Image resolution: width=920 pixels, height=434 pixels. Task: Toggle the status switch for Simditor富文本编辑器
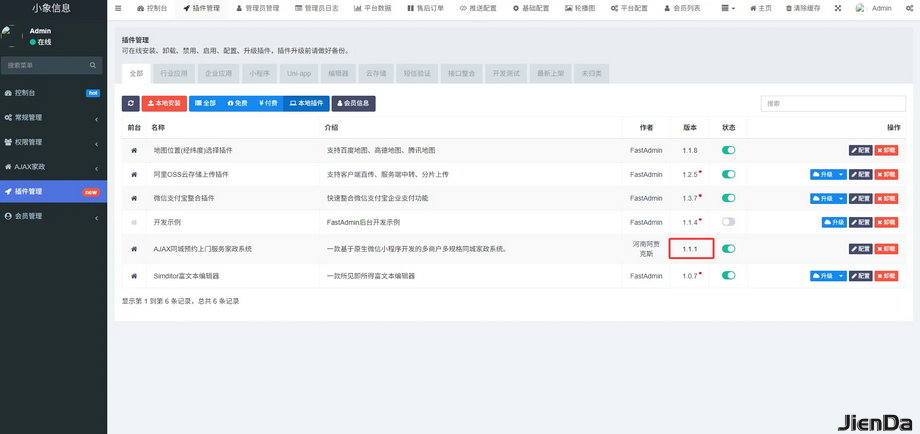[x=728, y=276]
